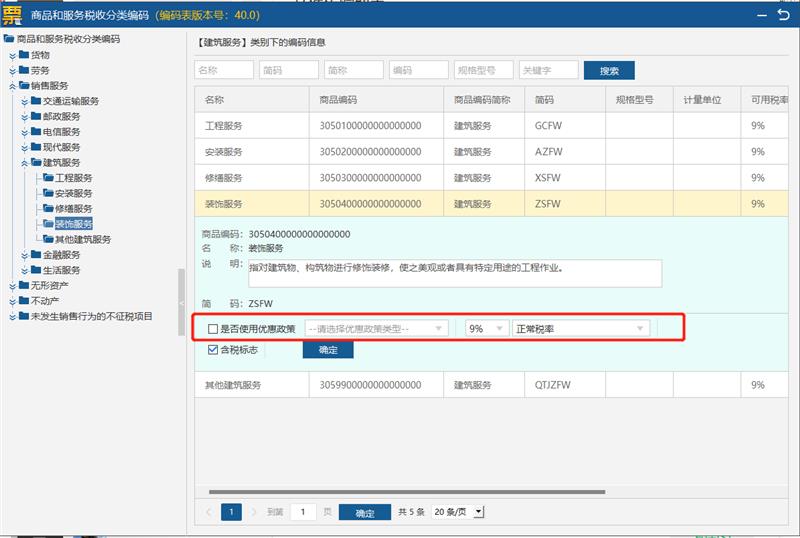Click the folder icon beside 不动产

pos(24,301)
